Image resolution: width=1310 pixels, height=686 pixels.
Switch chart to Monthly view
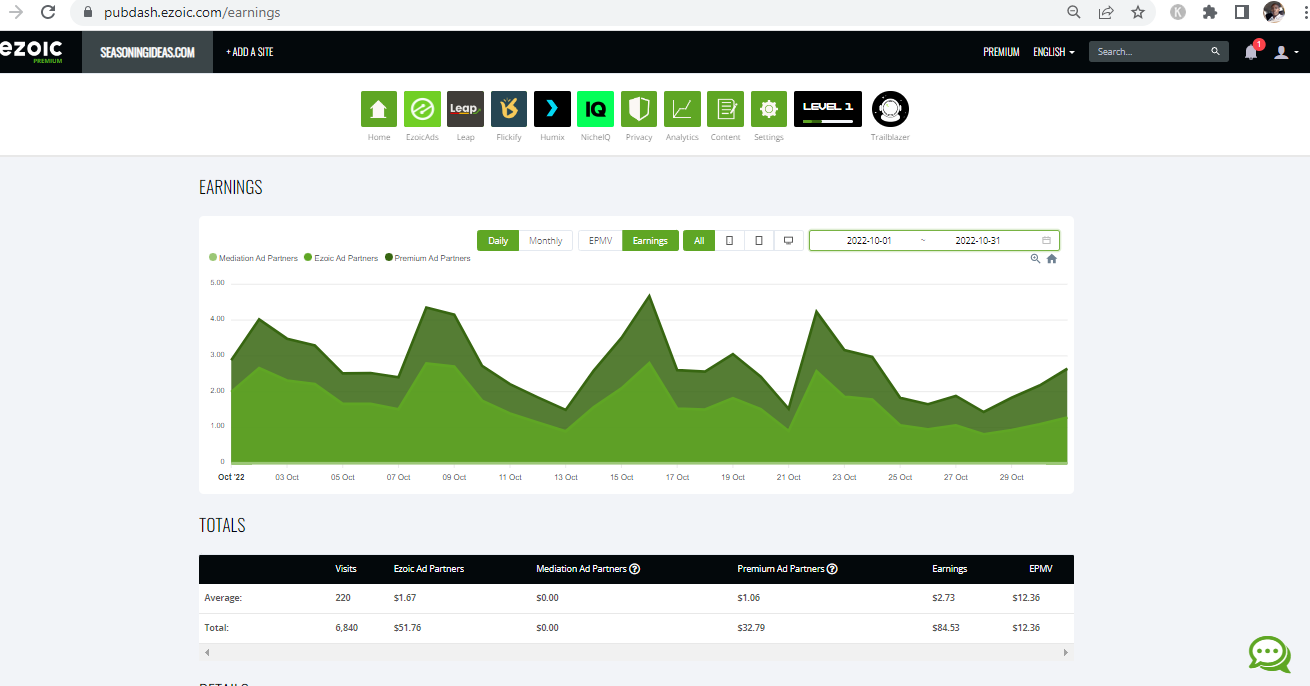tap(546, 241)
